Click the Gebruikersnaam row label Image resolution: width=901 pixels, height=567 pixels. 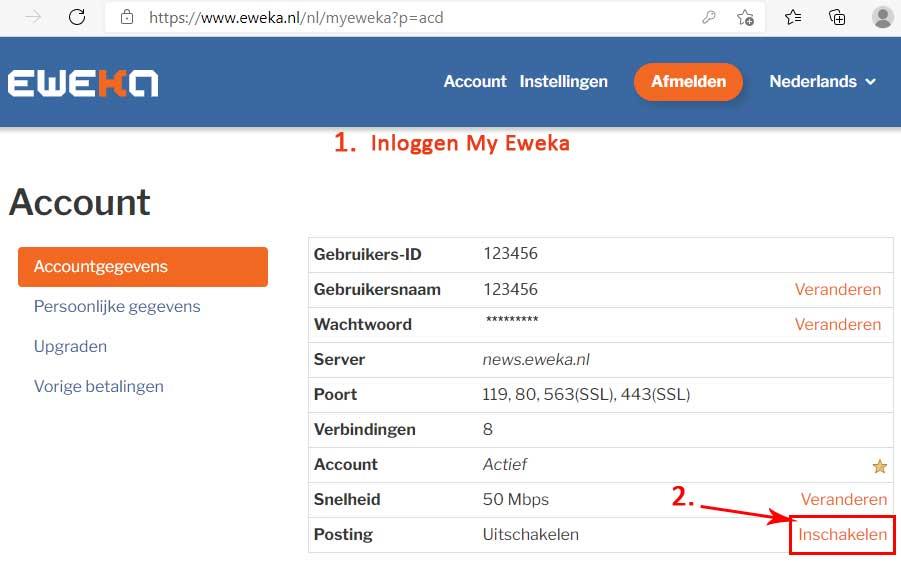(377, 290)
